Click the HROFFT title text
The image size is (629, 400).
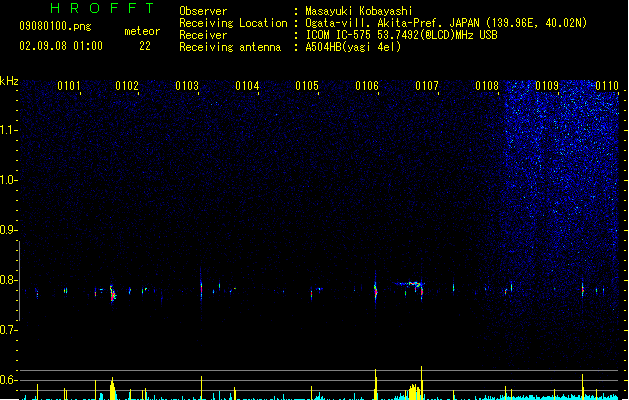103,8
